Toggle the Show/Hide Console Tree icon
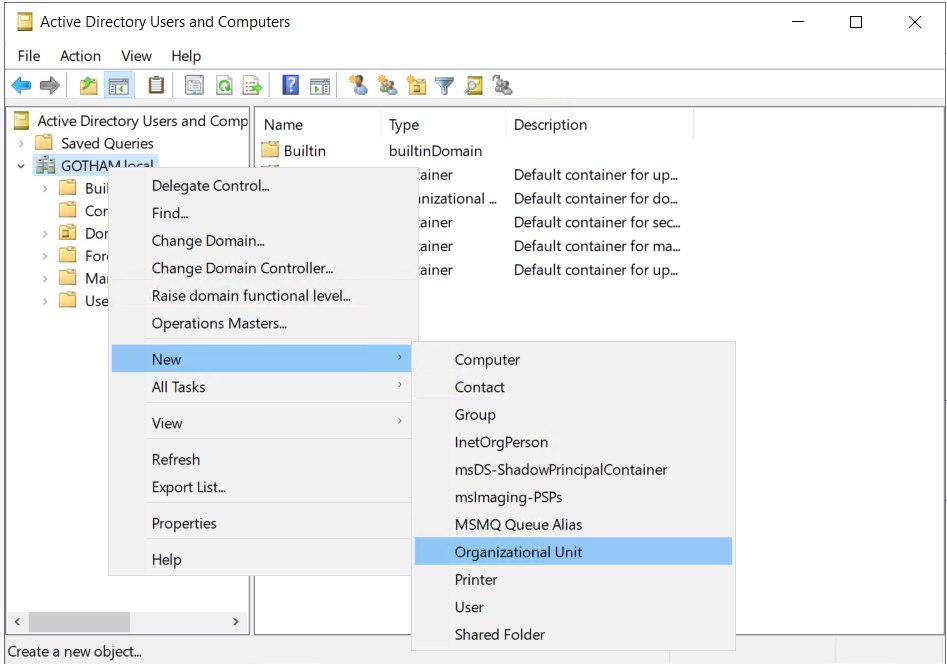 (118, 86)
